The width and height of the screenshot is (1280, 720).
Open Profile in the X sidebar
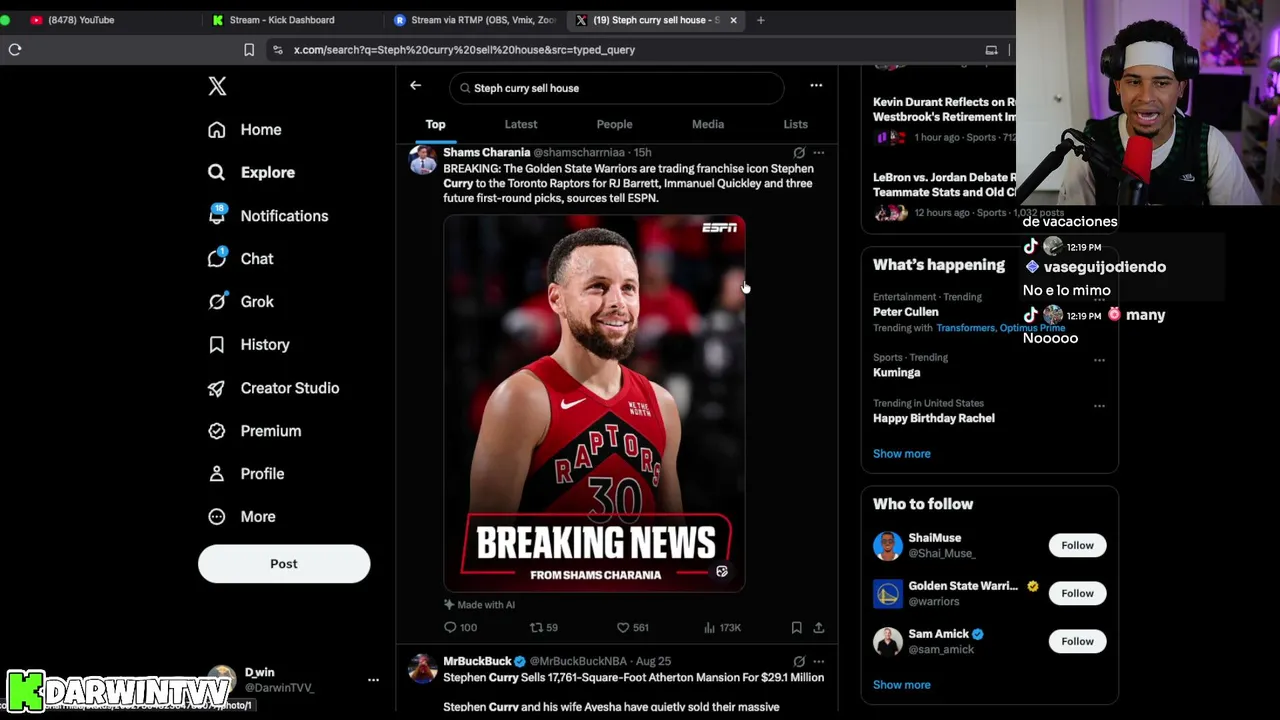coord(246,474)
